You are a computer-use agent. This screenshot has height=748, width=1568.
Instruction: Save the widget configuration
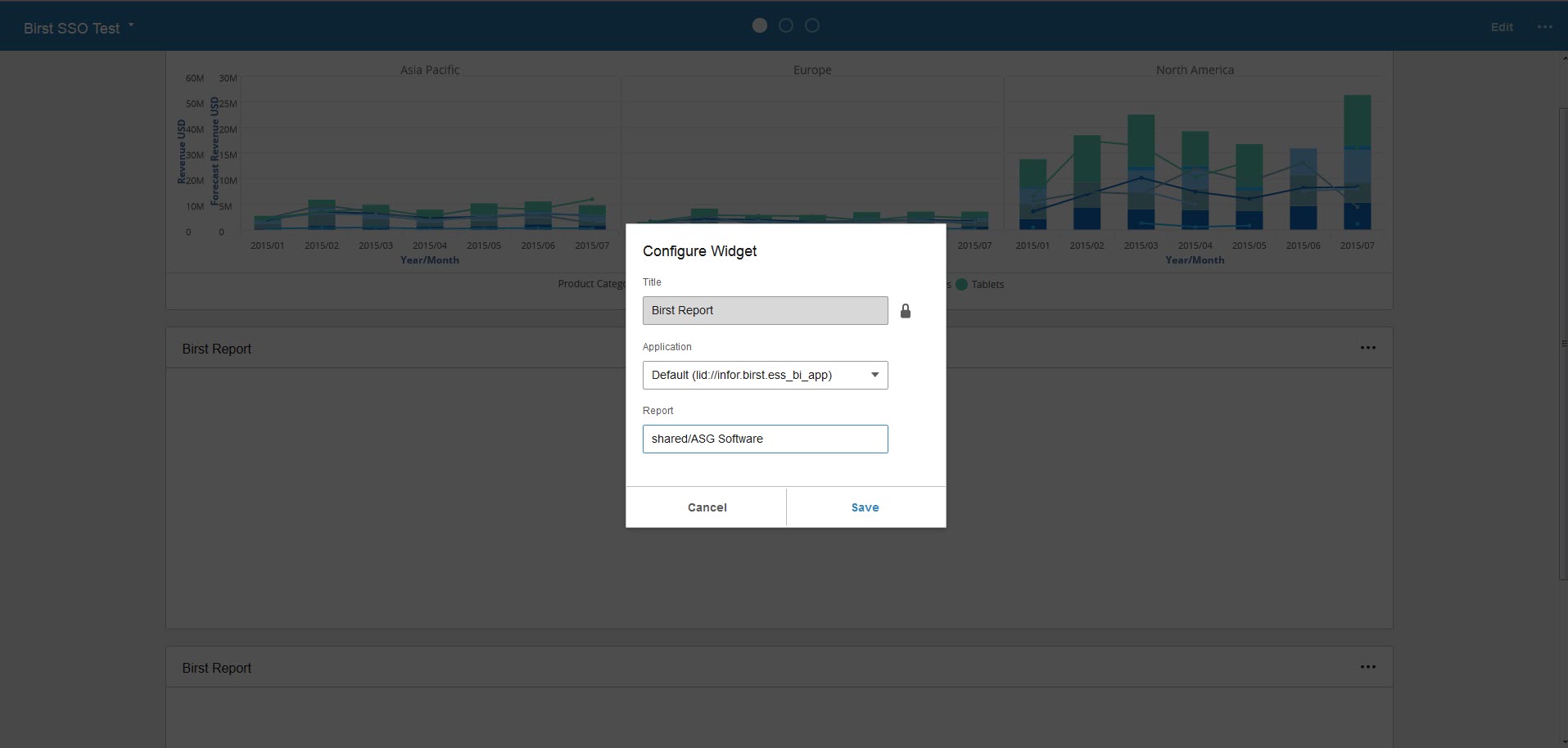tap(865, 507)
